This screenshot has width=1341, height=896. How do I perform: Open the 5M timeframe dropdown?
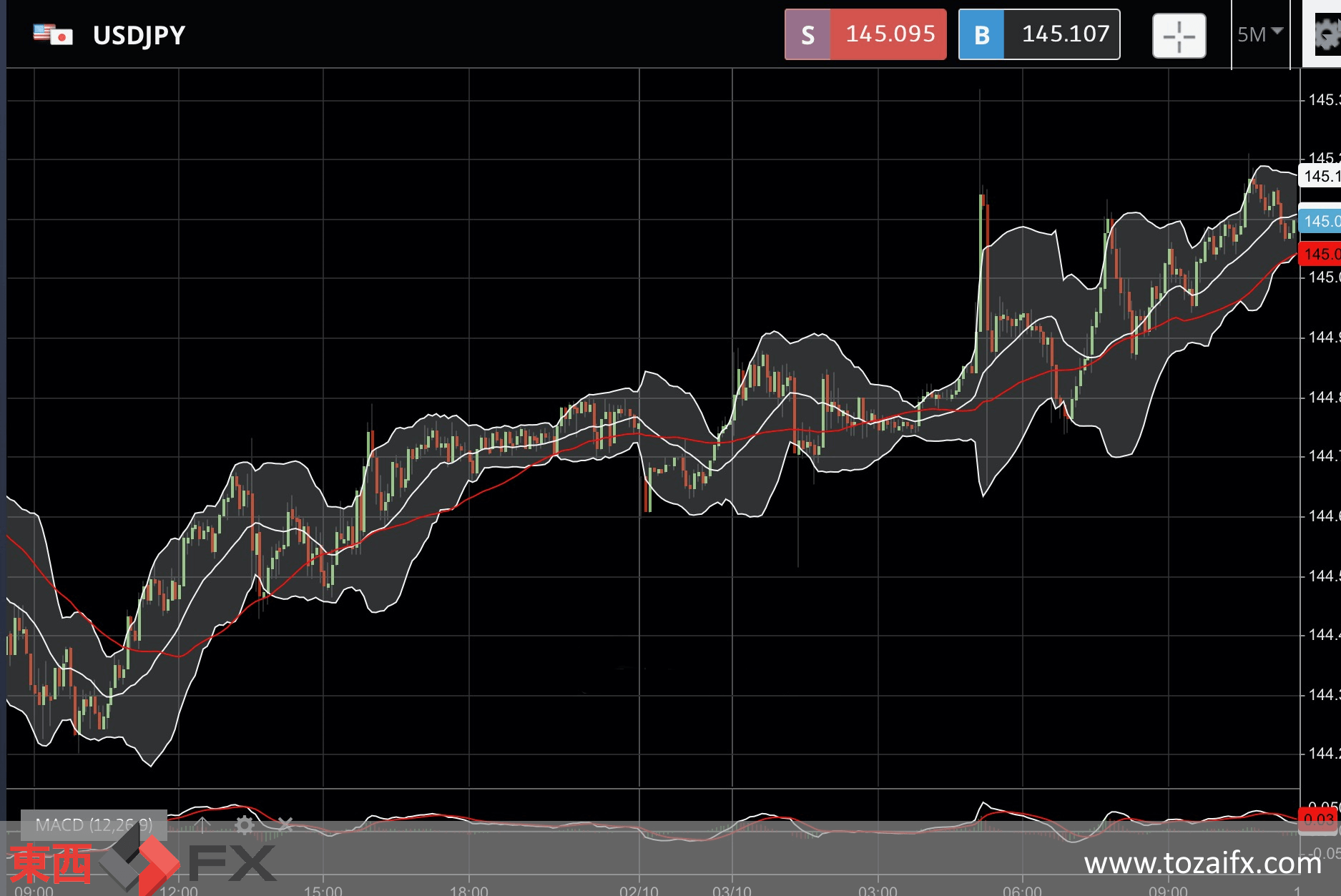(1260, 34)
